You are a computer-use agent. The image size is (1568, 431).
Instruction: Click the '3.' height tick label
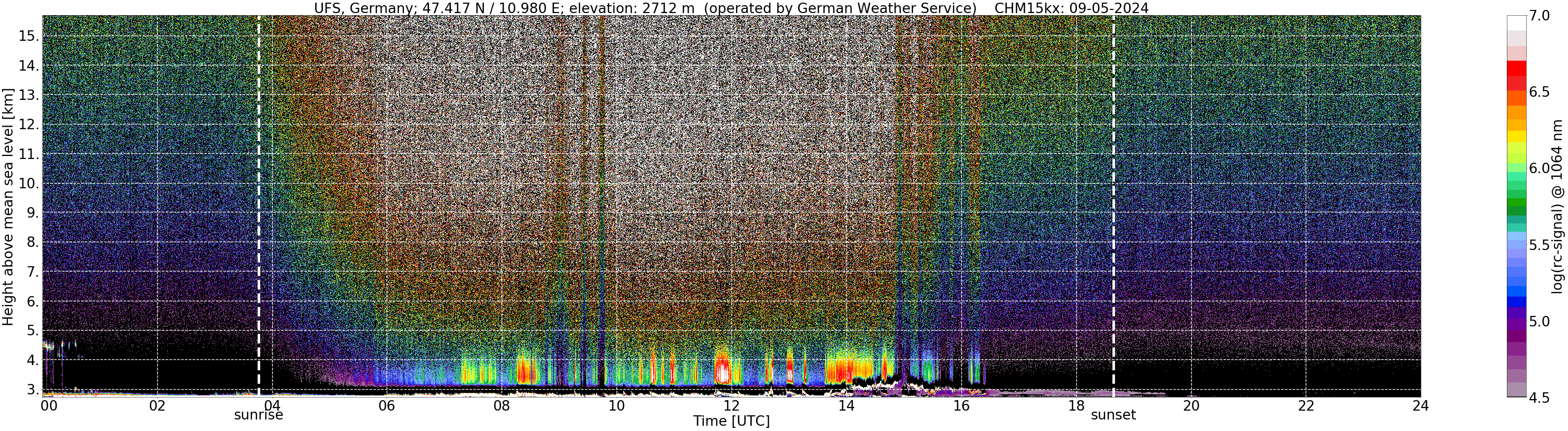tap(32, 390)
